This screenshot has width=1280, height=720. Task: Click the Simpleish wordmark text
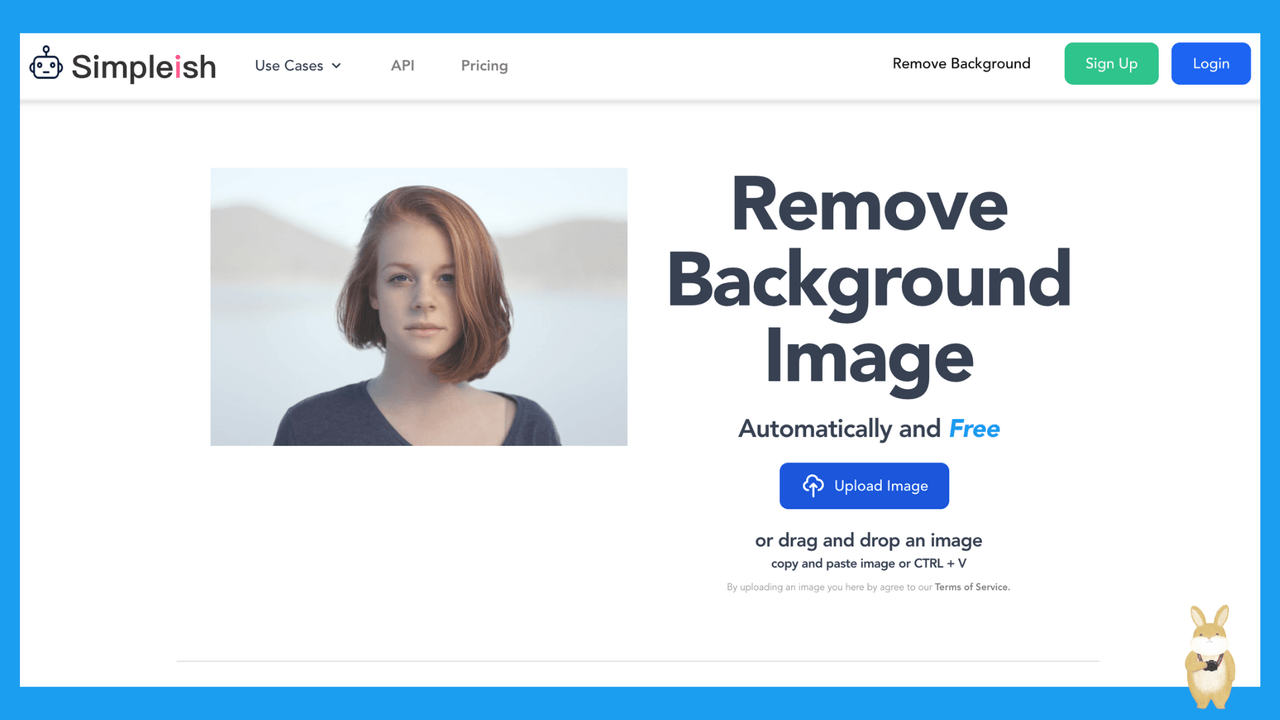(143, 67)
